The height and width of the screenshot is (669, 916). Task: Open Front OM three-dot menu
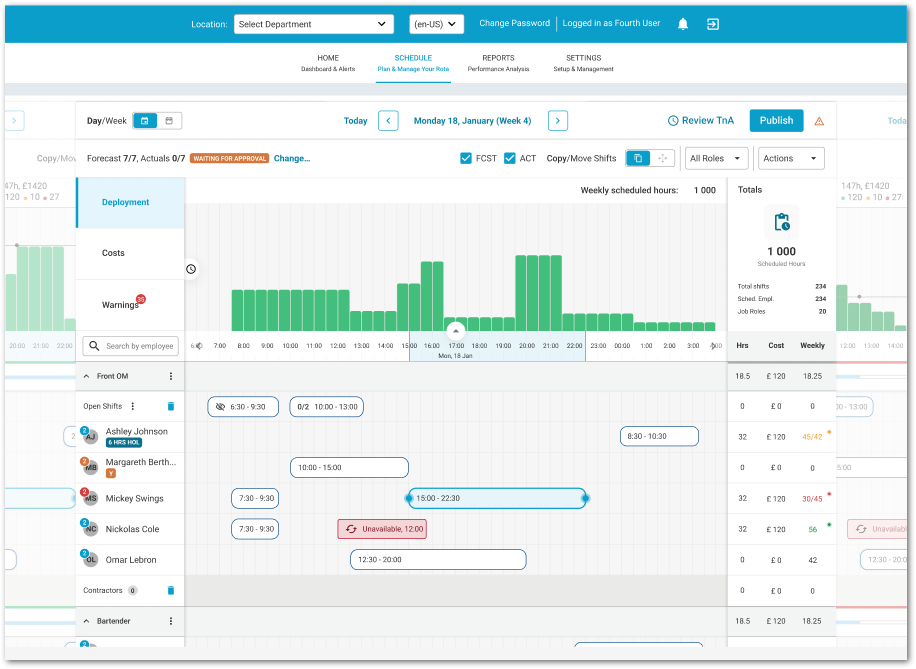tap(171, 376)
